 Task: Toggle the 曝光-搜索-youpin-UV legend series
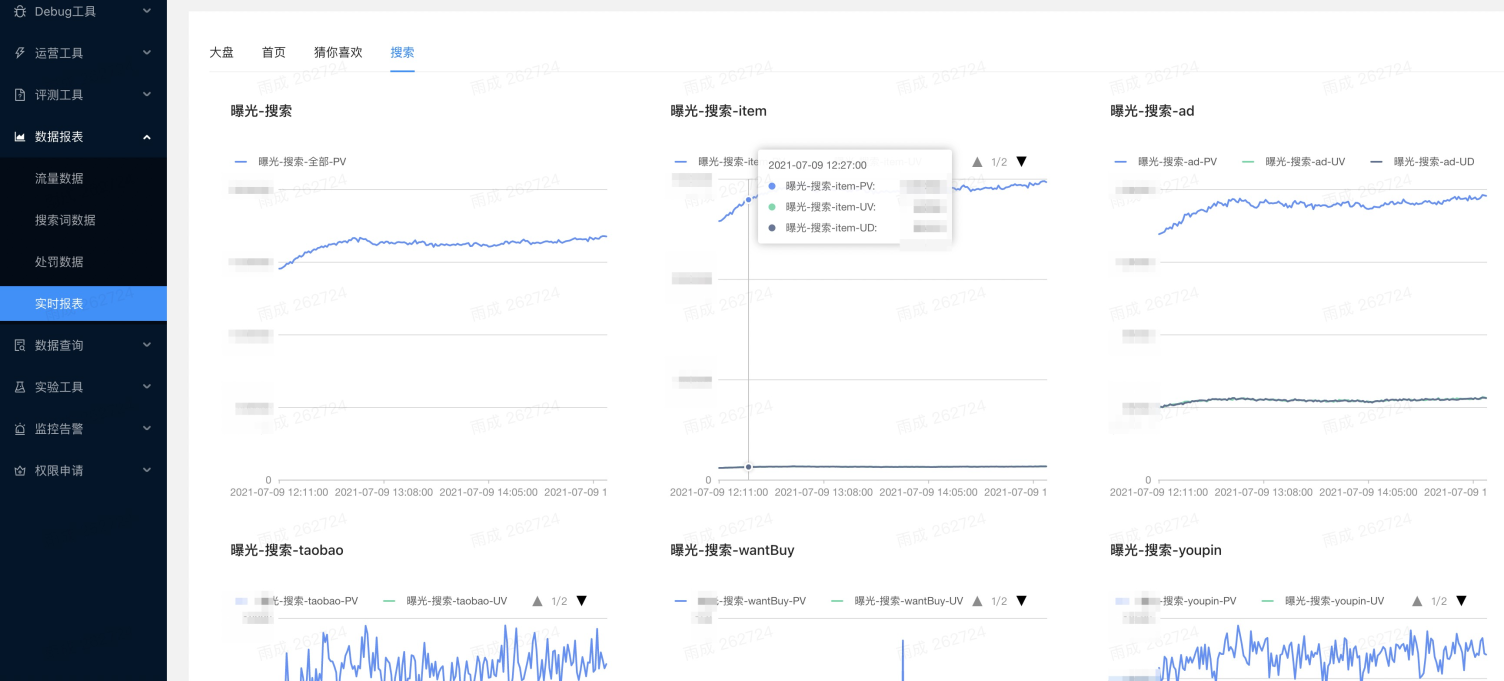[x=1322, y=601]
